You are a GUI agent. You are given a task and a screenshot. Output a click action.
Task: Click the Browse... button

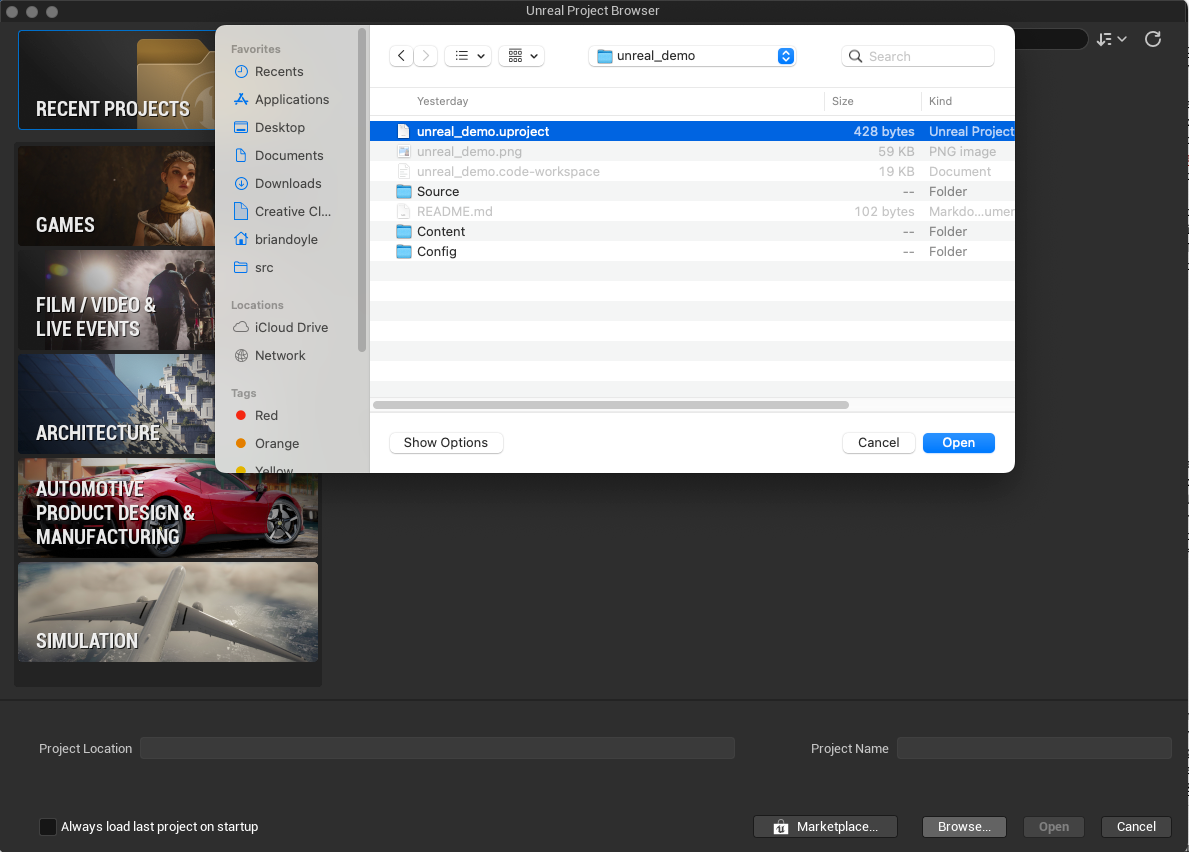(x=965, y=826)
